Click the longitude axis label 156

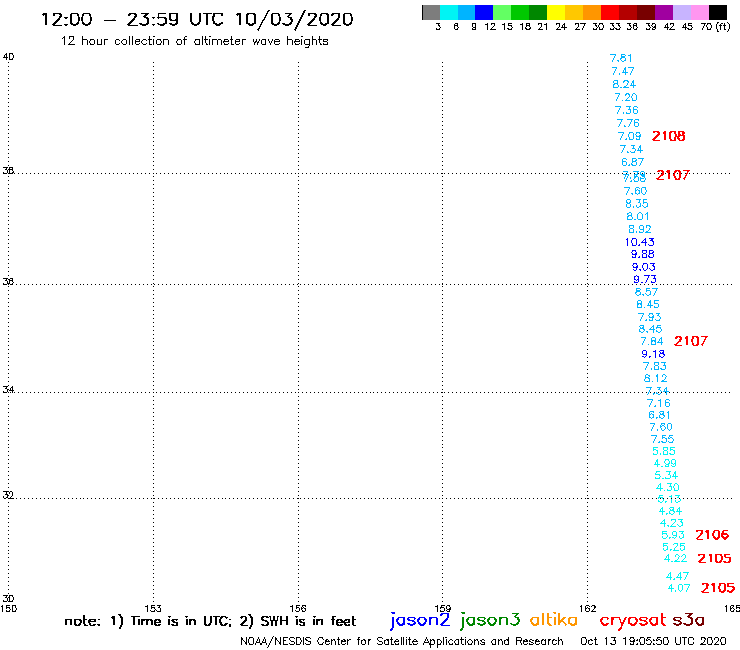(x=298, y=608)
